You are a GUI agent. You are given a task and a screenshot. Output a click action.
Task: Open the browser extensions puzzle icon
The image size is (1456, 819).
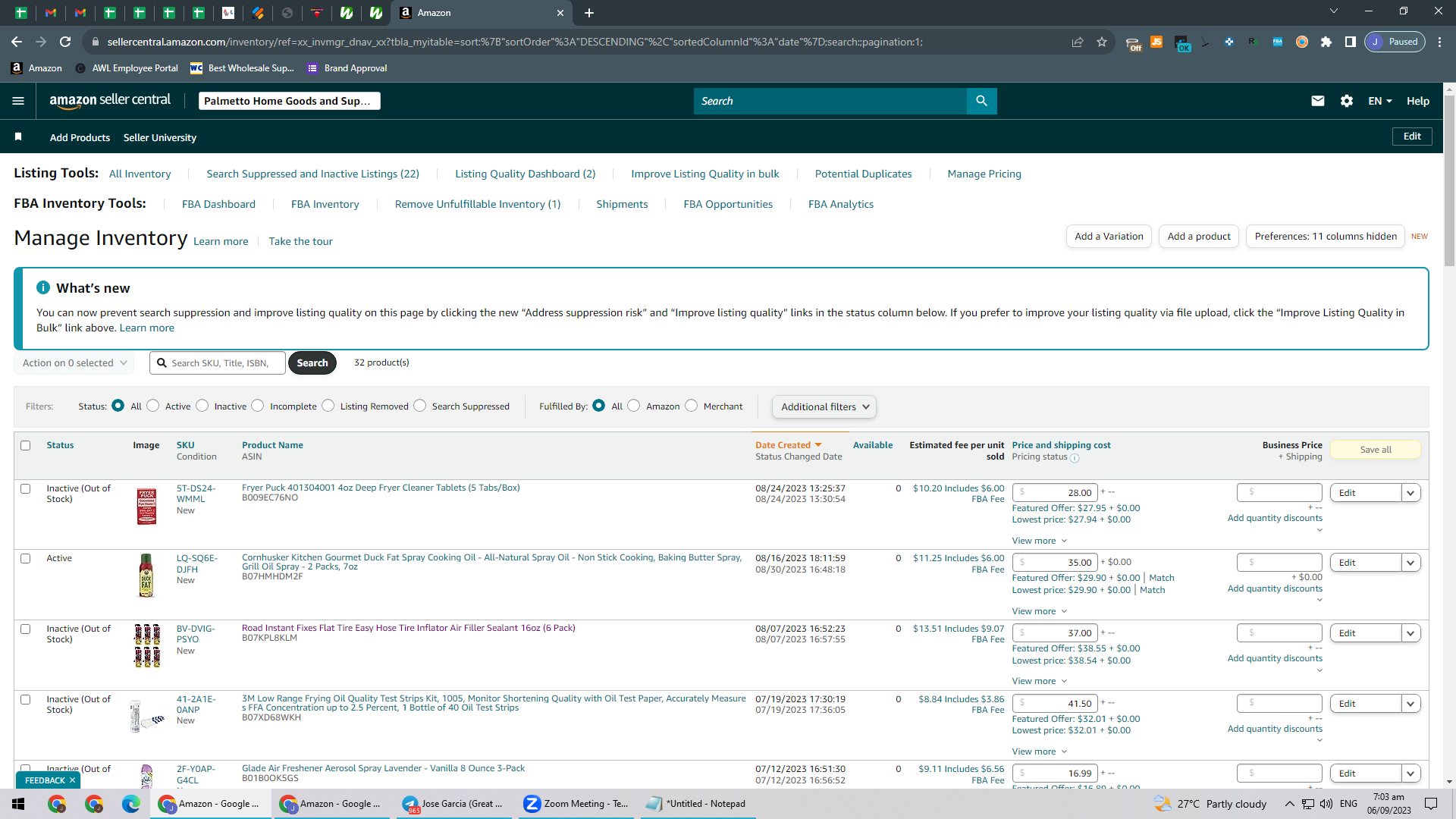coord(1326,42)
